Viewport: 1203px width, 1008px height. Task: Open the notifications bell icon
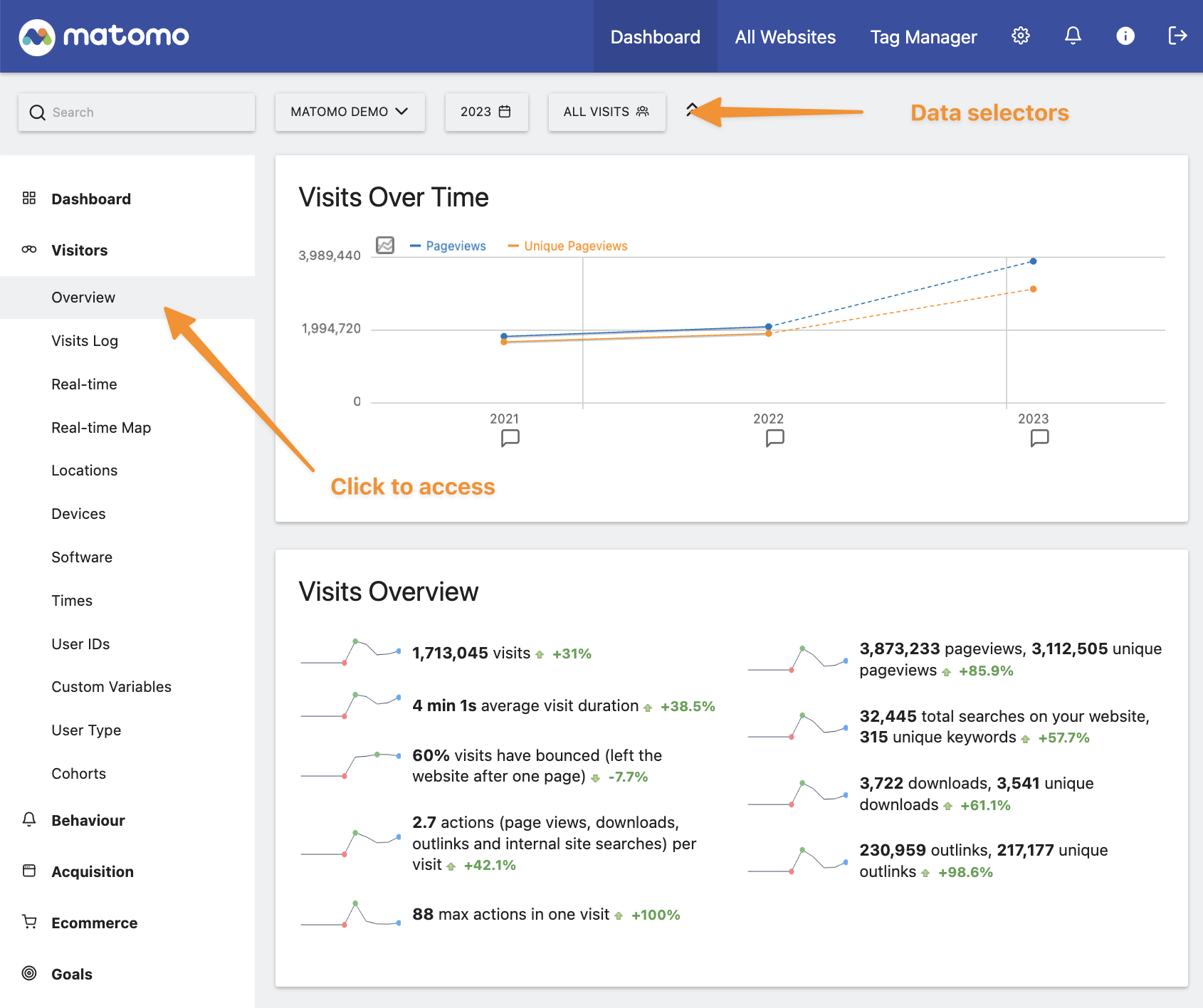tap(1073, 36)
